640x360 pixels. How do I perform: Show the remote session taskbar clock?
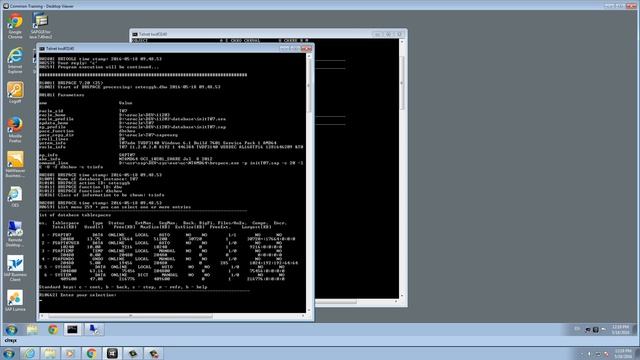click(620, 329)
